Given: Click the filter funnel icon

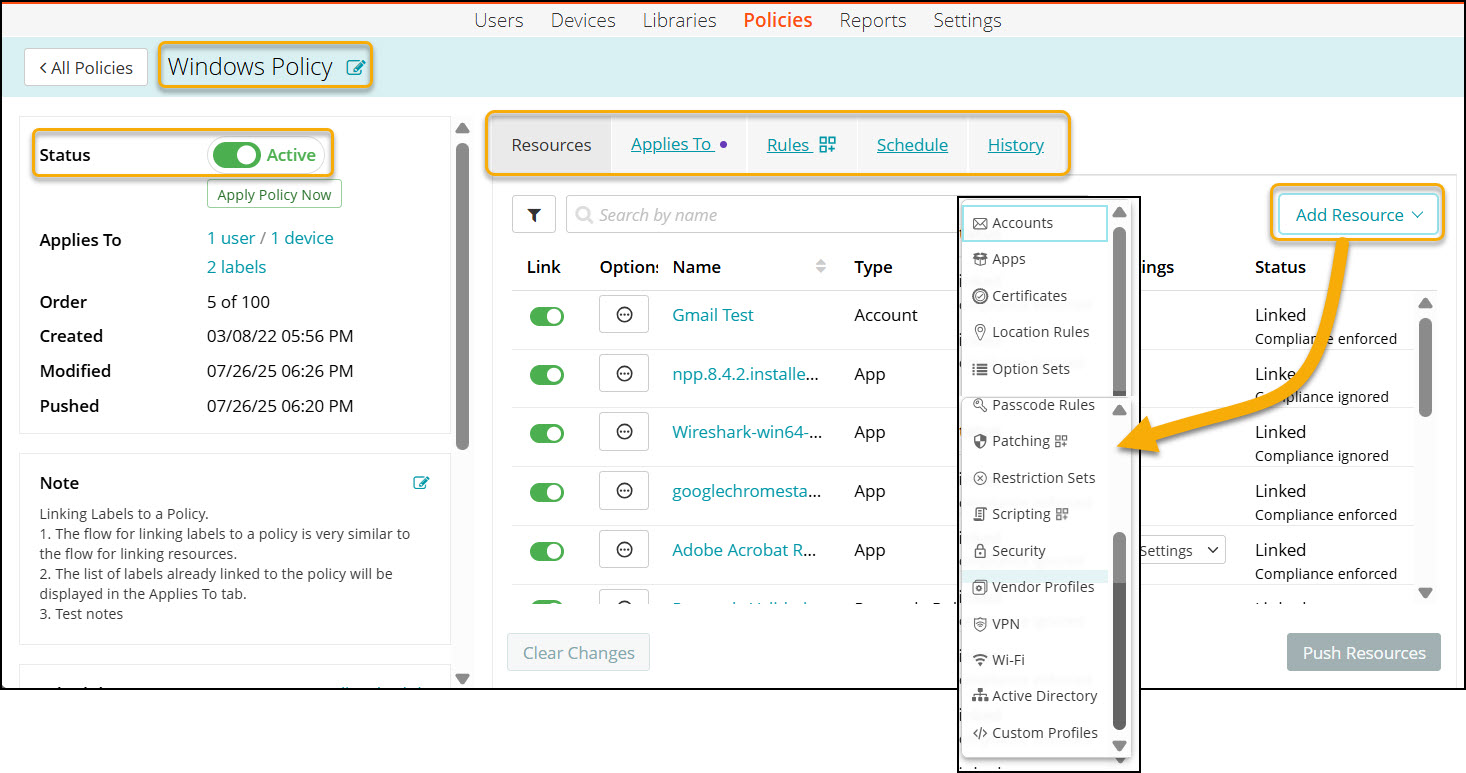Looking at the screenshot, I should tap(534, 215).
